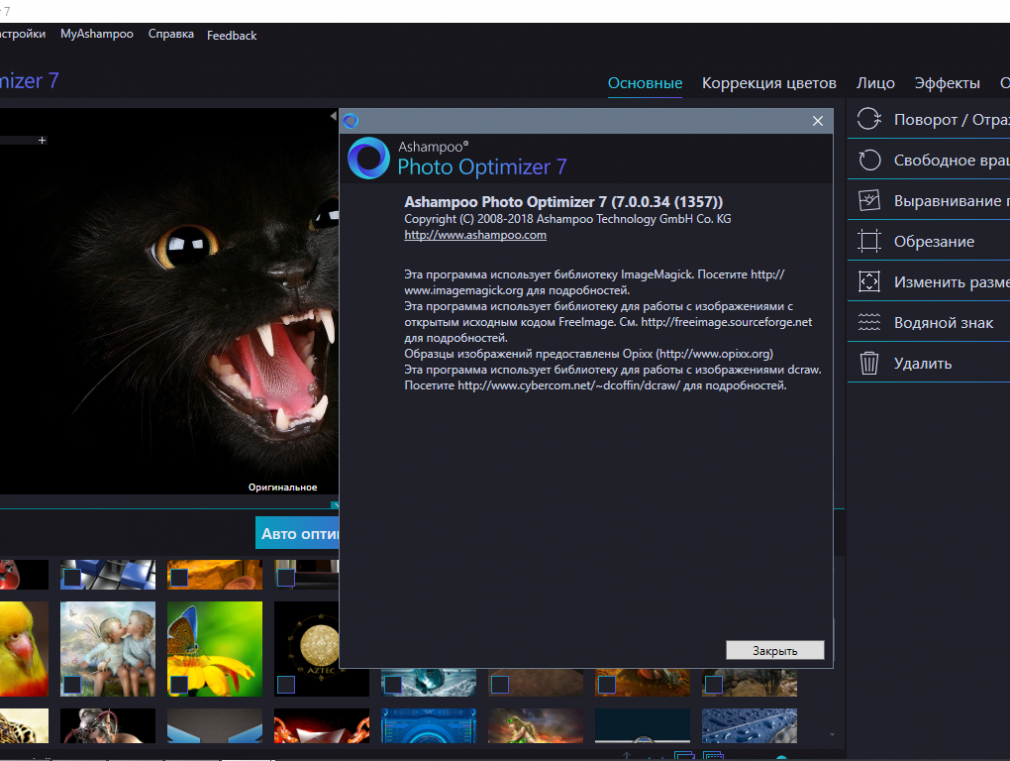
Task: Choose the Изменить разме option label
Action: click(x=951, y=282)
